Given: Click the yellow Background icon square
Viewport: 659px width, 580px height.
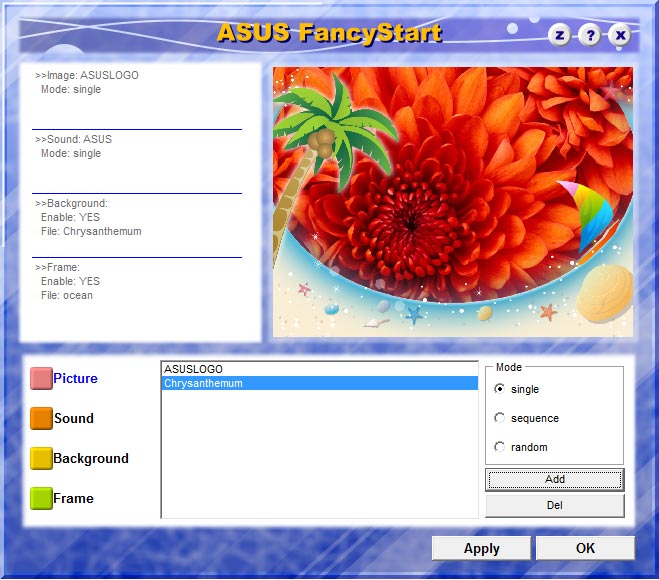Looking at the screenshot, I should (41, 458).
